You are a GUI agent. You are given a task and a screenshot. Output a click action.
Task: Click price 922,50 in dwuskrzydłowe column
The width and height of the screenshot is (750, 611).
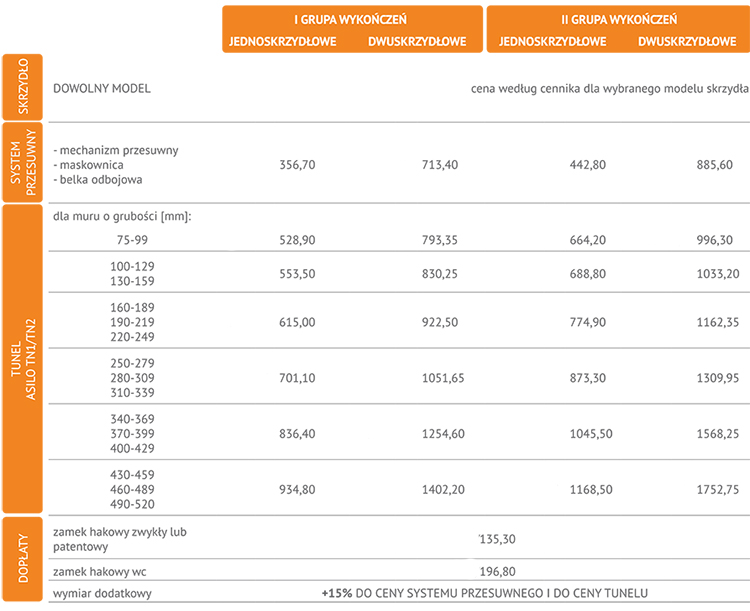point(440,322)
